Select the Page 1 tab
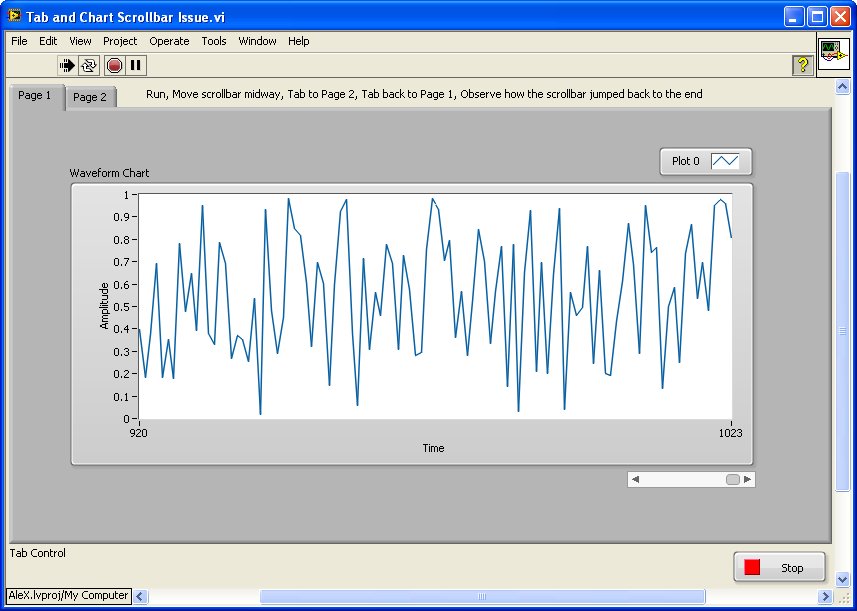 pyautogui.click(x=35, y=95)
